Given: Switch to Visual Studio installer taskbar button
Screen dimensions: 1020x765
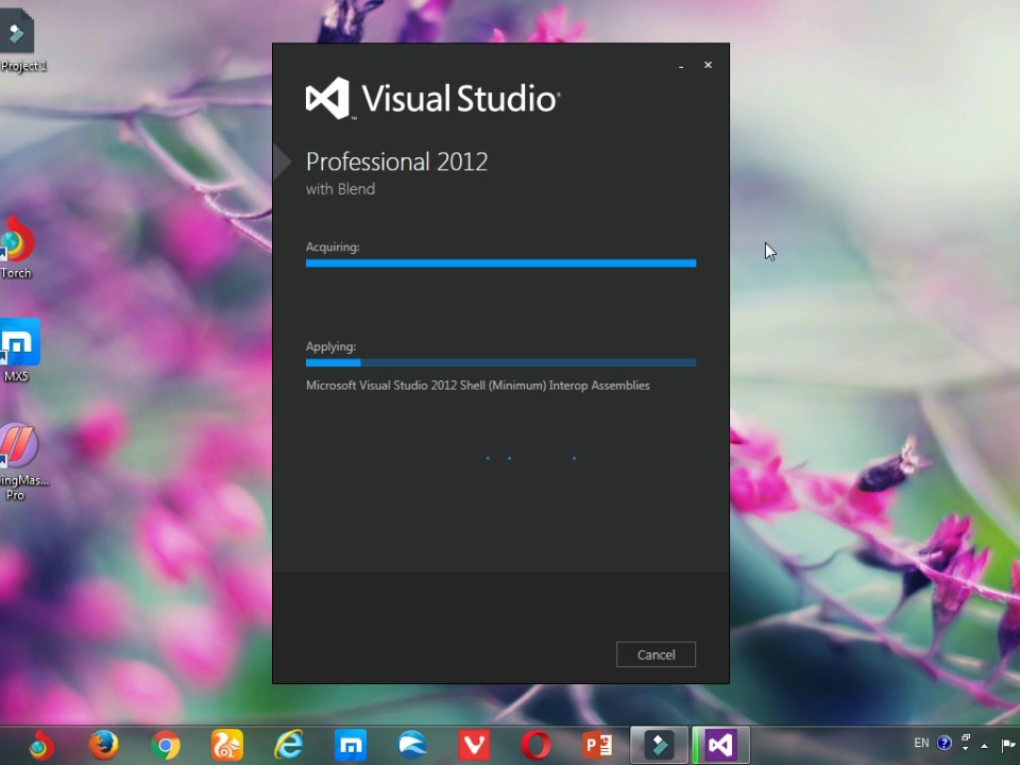Looking at the screenshot, I should (721, 745).
